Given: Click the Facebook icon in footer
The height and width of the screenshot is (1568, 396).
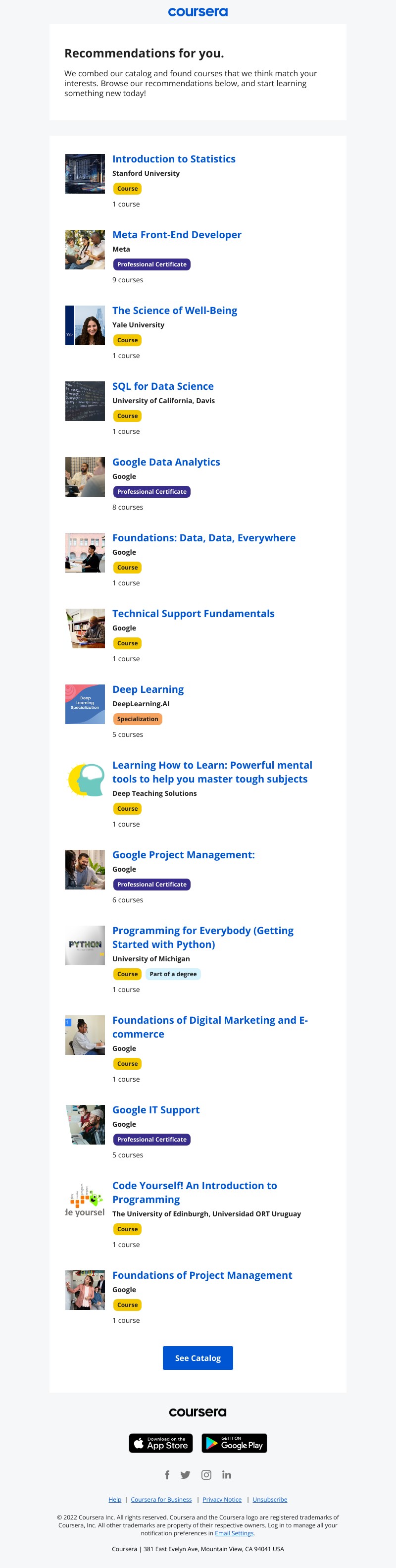Looking at the screenshot, I should (x=167, y=1474).
